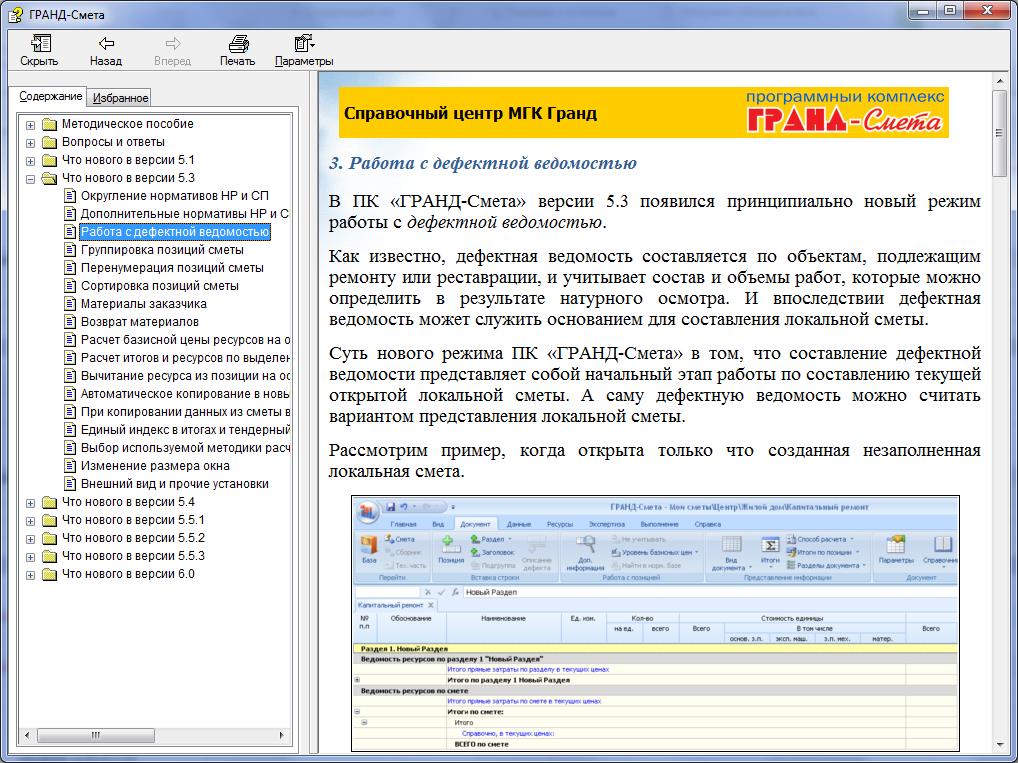This screenshot has height=763, width=1018.
Task: Select topic Изменение размера окна
Action: pyautogui.click(x=155, y=466)
